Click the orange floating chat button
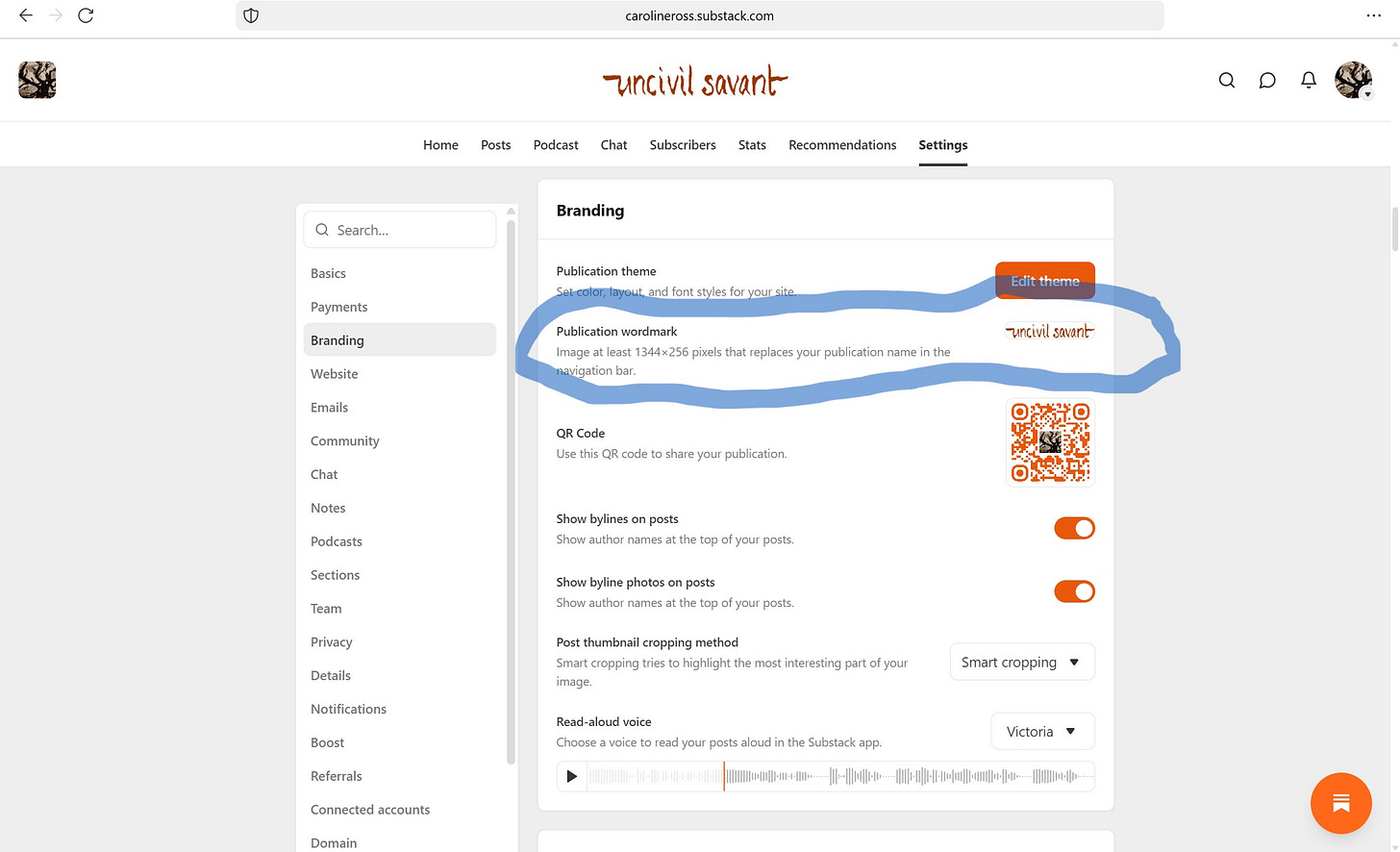 coord(1340,803)
